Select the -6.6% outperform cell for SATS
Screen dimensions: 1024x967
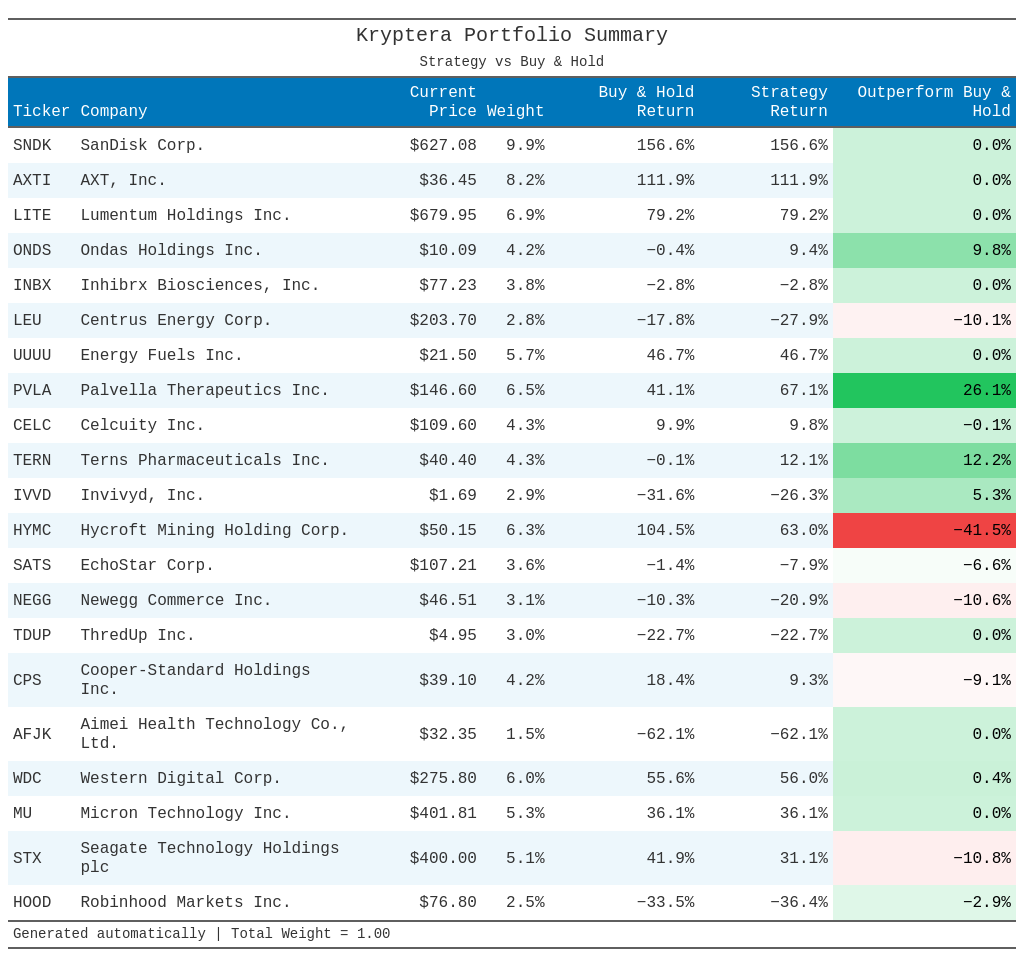(x=924, y=565)
